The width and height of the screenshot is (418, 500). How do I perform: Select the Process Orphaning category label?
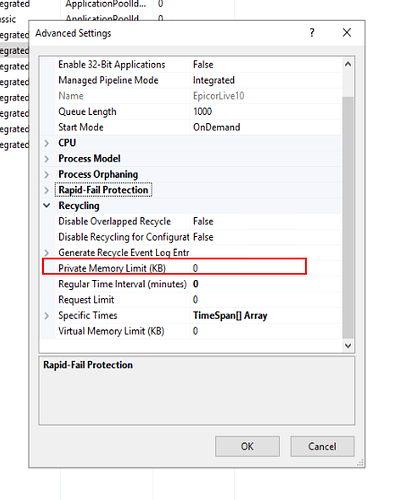tap(98, 174)
